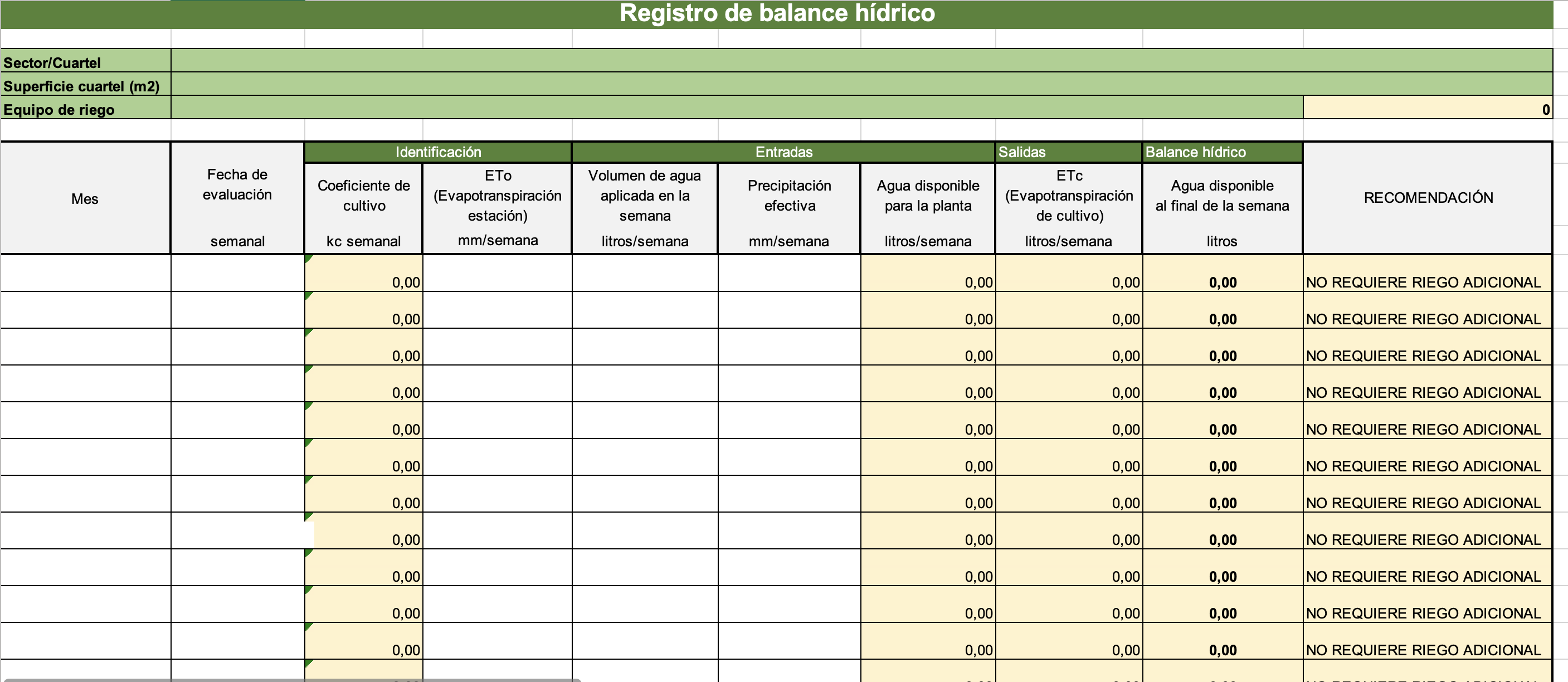Select first row 'NO REQUIERE RIEGO ADICIONAL' cell

click(x=1428, y=274)
